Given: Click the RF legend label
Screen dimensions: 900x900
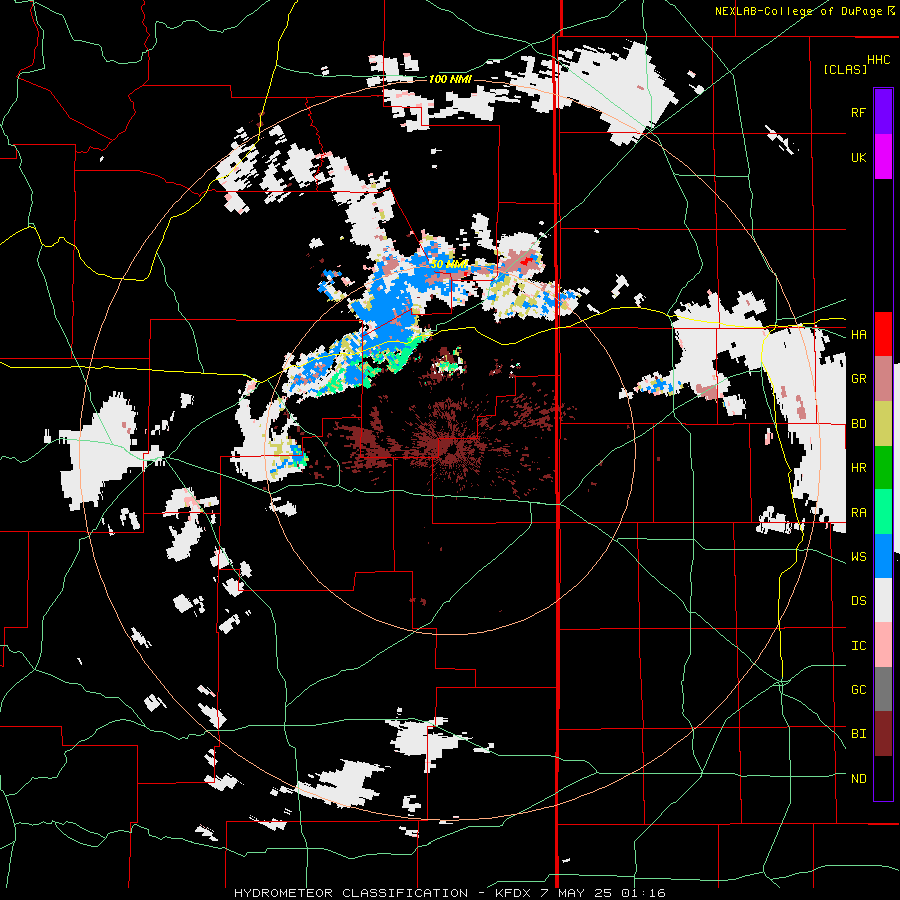Looking at the screenshot, I should 858,112.
